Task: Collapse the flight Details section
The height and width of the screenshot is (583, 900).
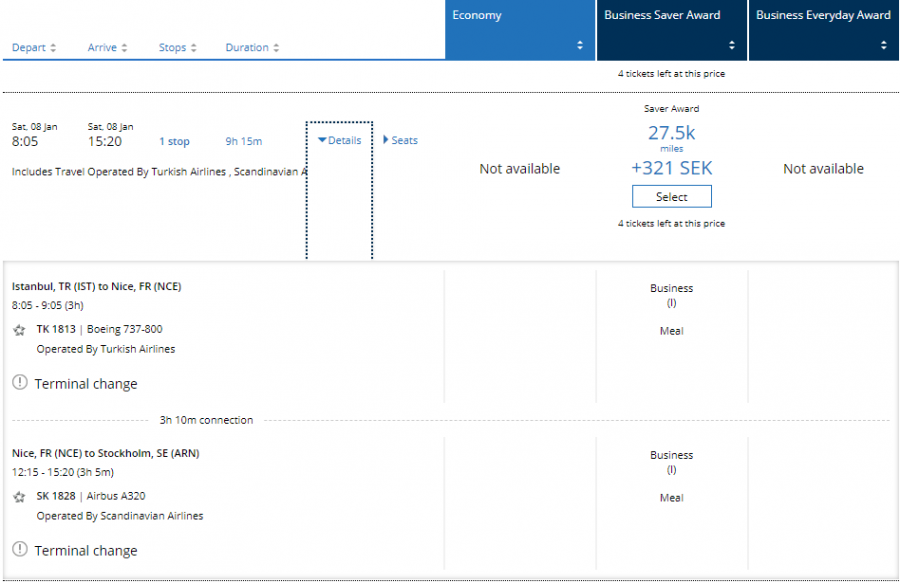Action: [x=339, y=141]
